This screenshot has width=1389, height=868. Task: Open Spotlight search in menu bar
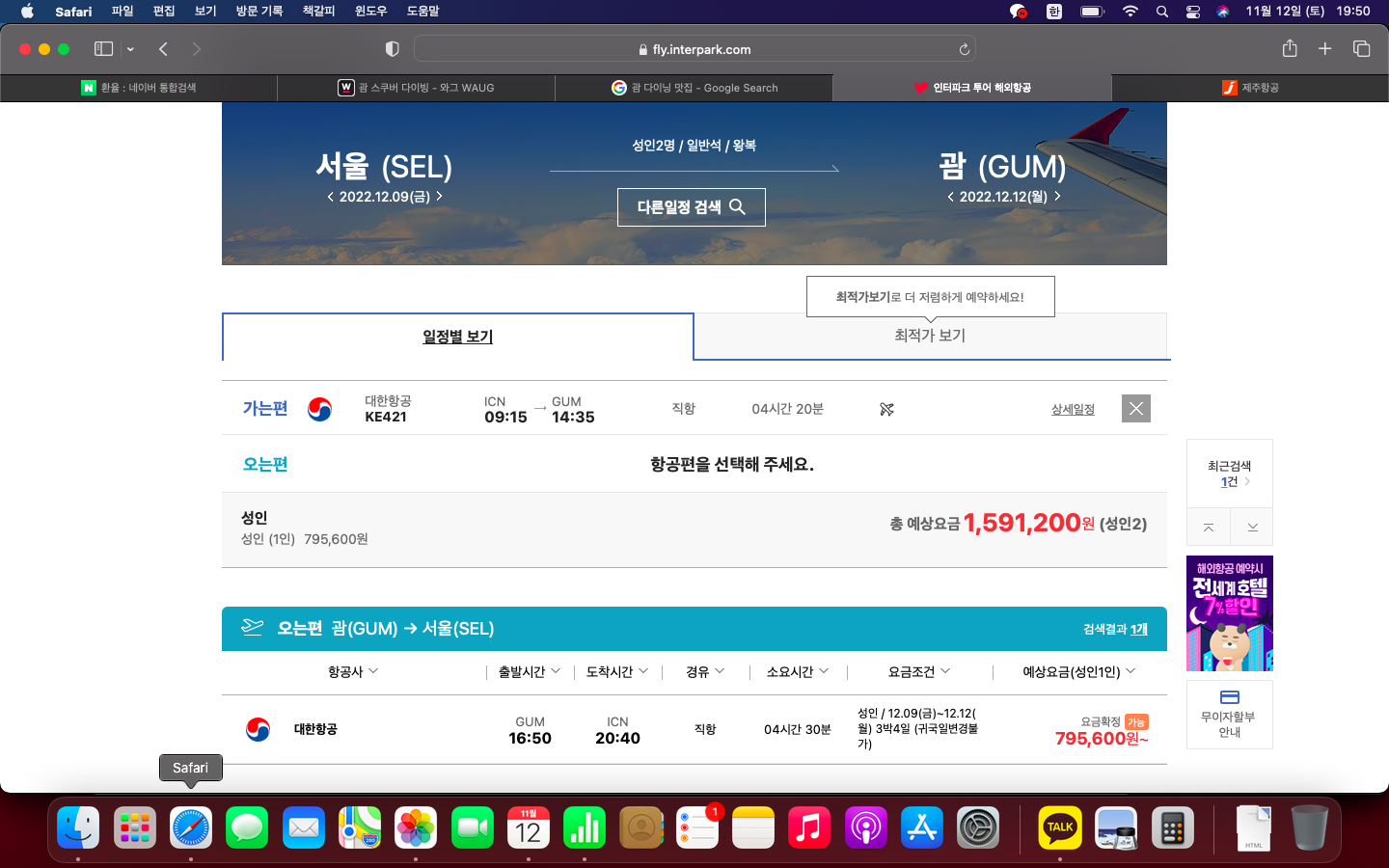(x=1162, y=12)
